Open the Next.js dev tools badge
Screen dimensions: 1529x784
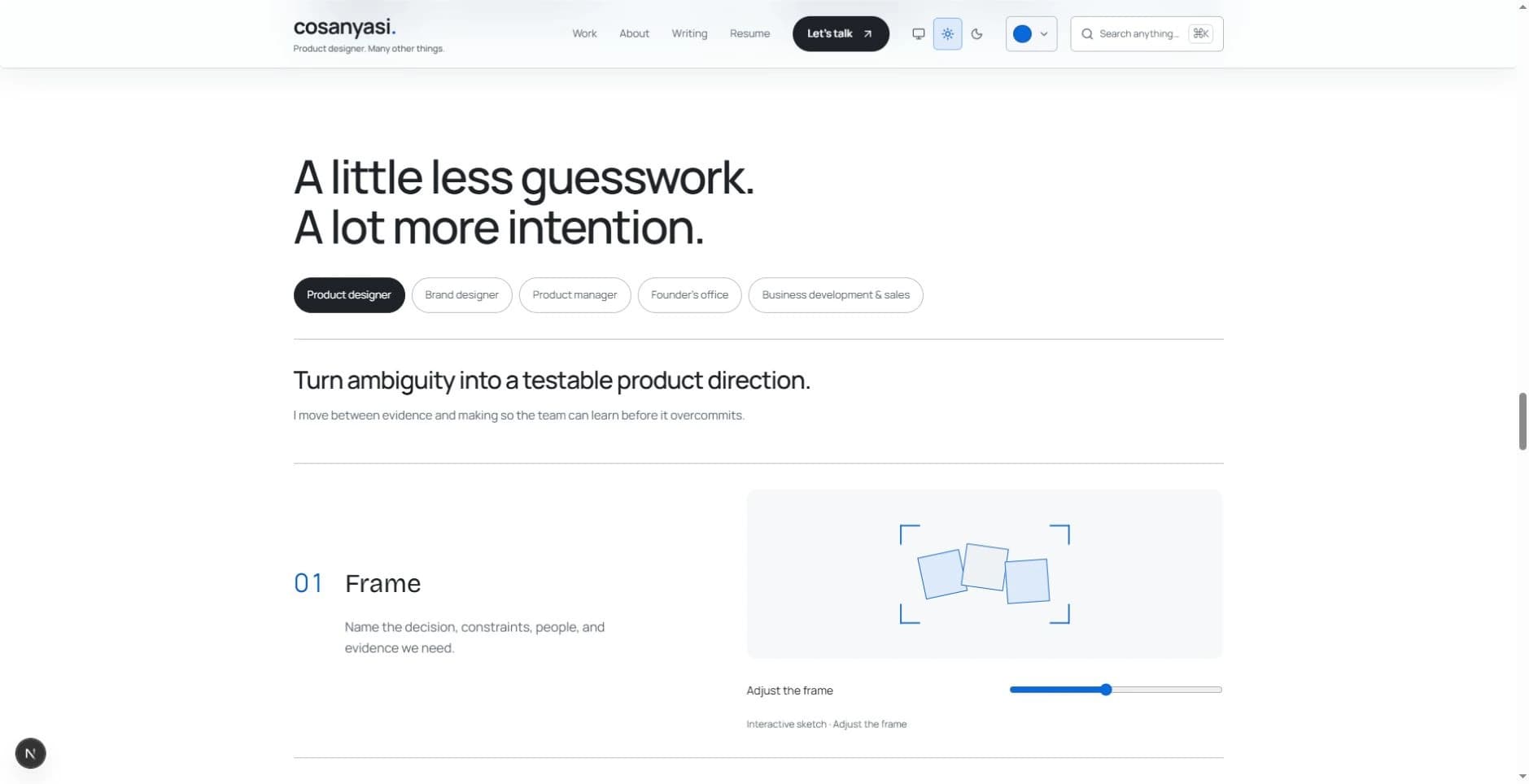point(30,753)
